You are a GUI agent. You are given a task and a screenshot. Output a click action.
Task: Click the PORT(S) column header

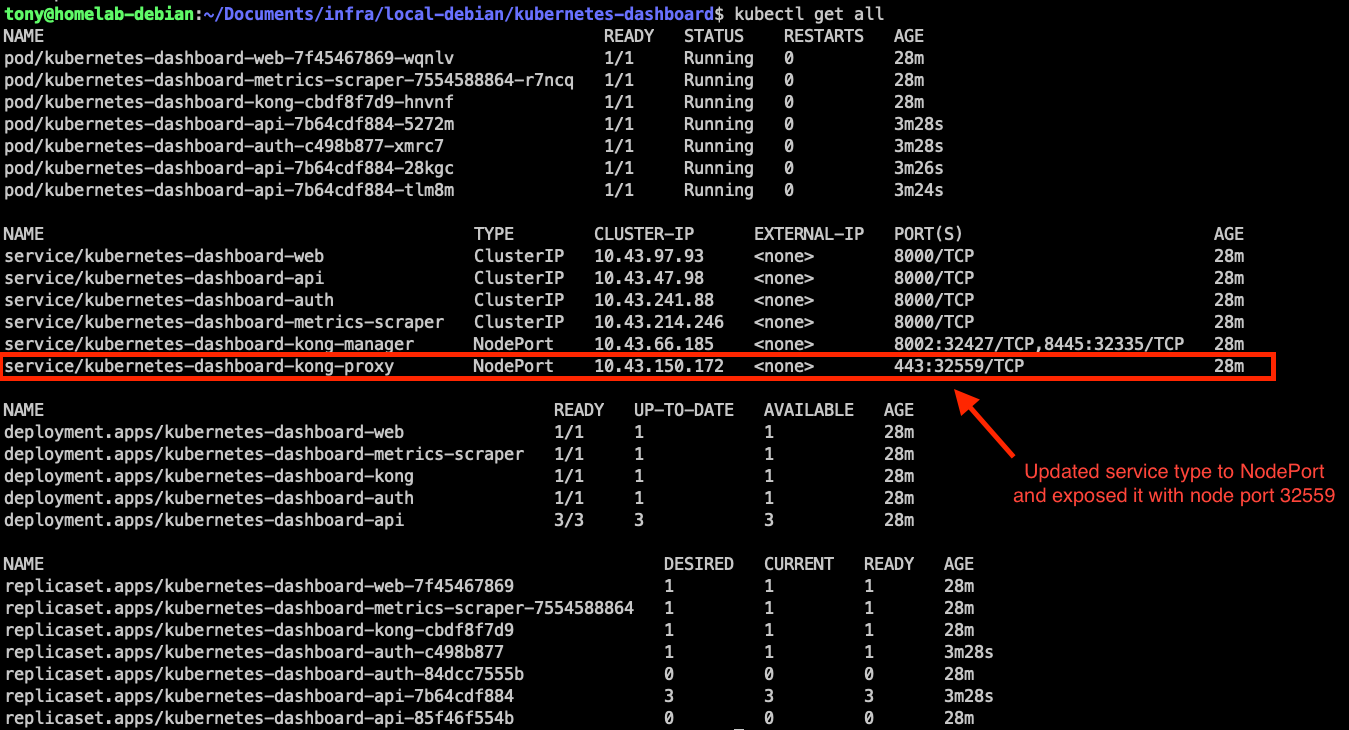(x=929, y=234)
